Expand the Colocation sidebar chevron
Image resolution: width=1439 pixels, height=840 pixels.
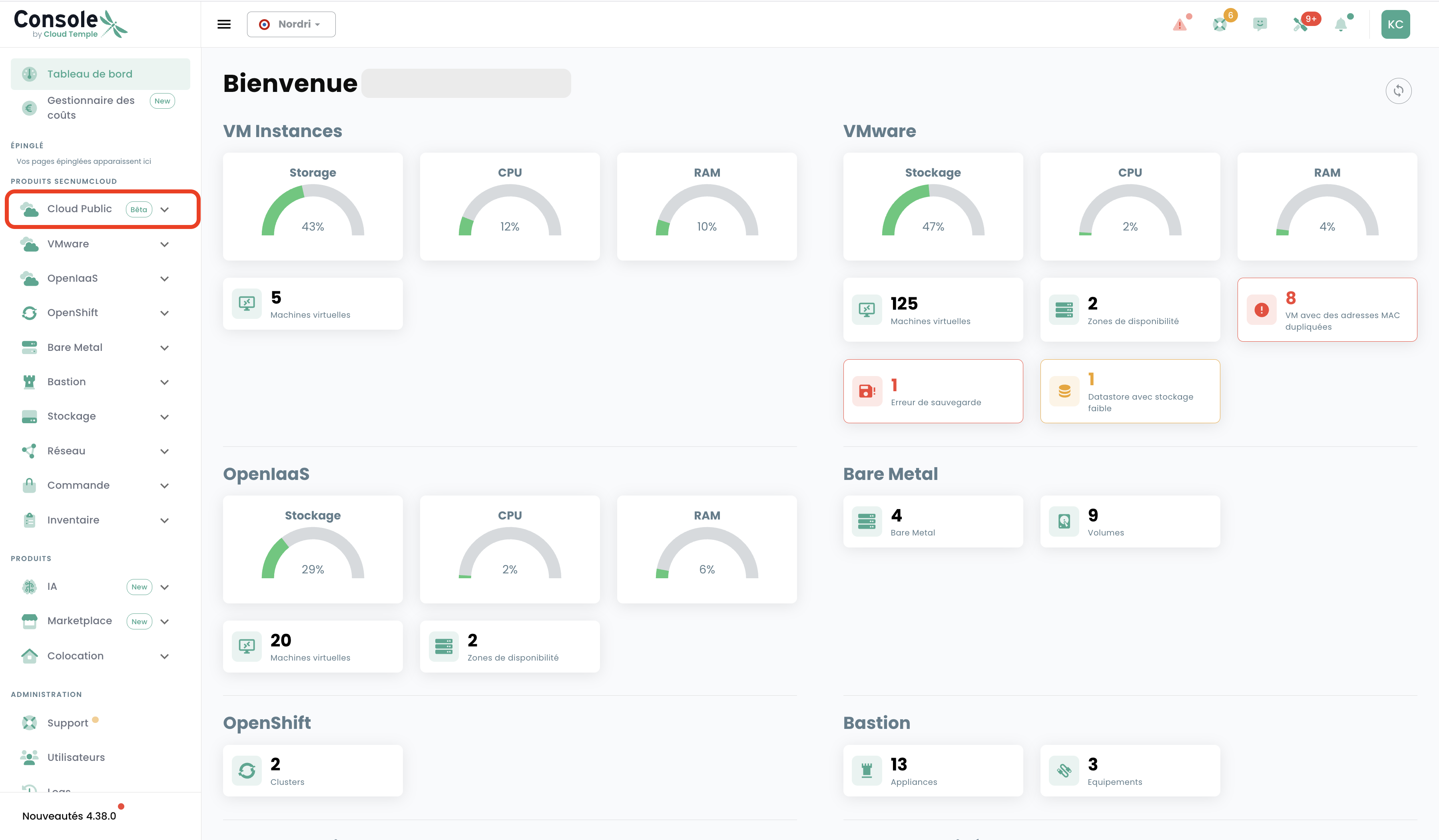(x=164, y=656)
